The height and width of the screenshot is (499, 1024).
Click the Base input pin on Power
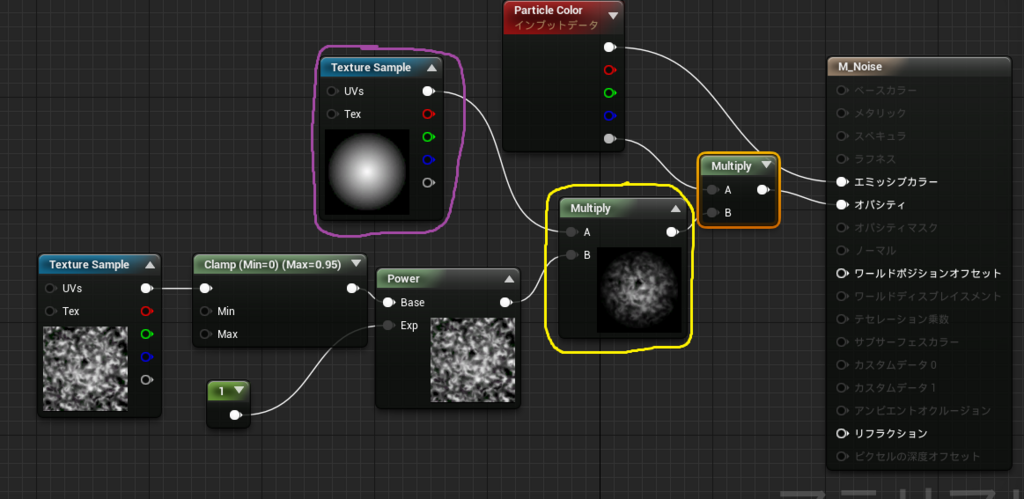pos(389,302)
